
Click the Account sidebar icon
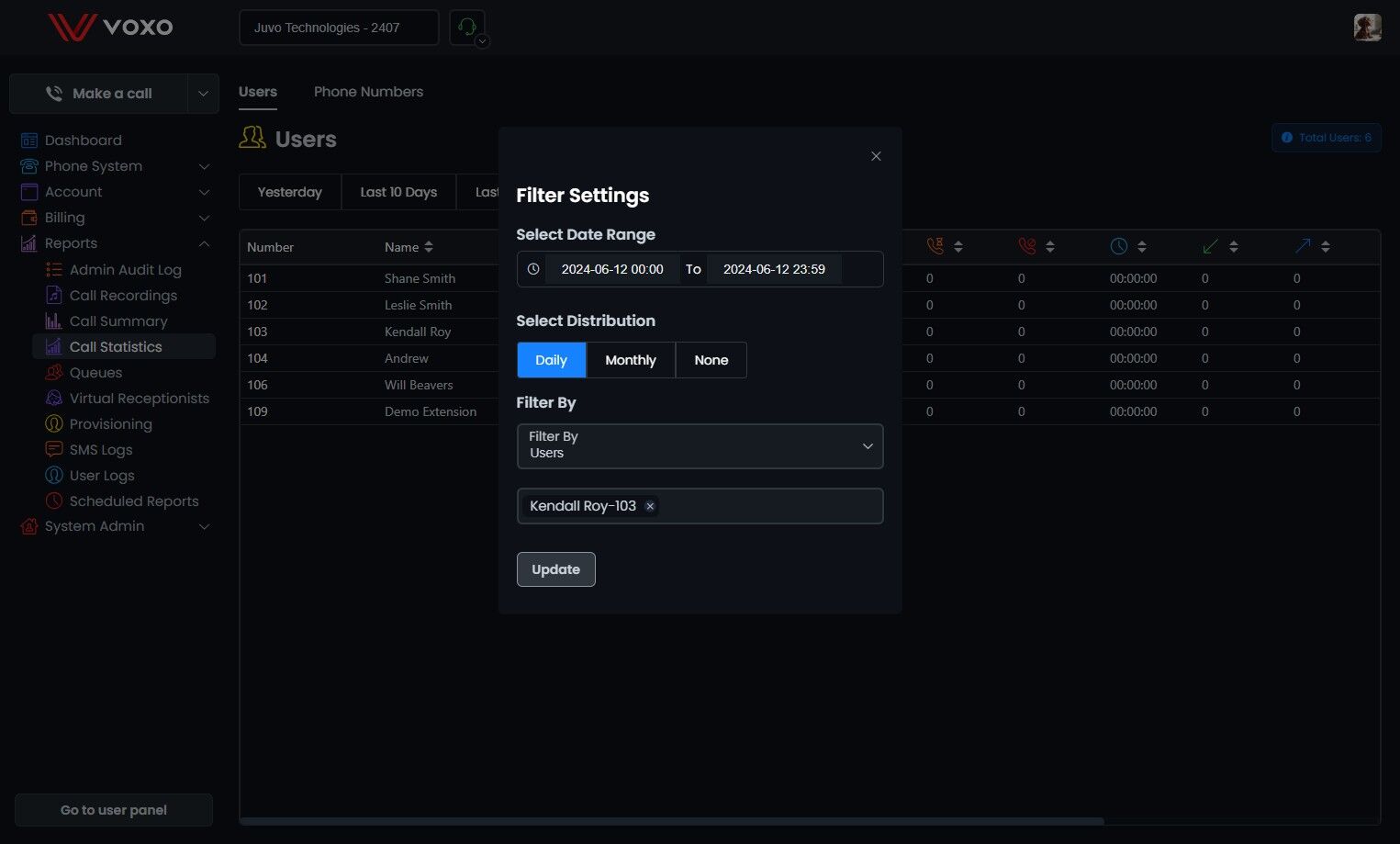[29, 192]
